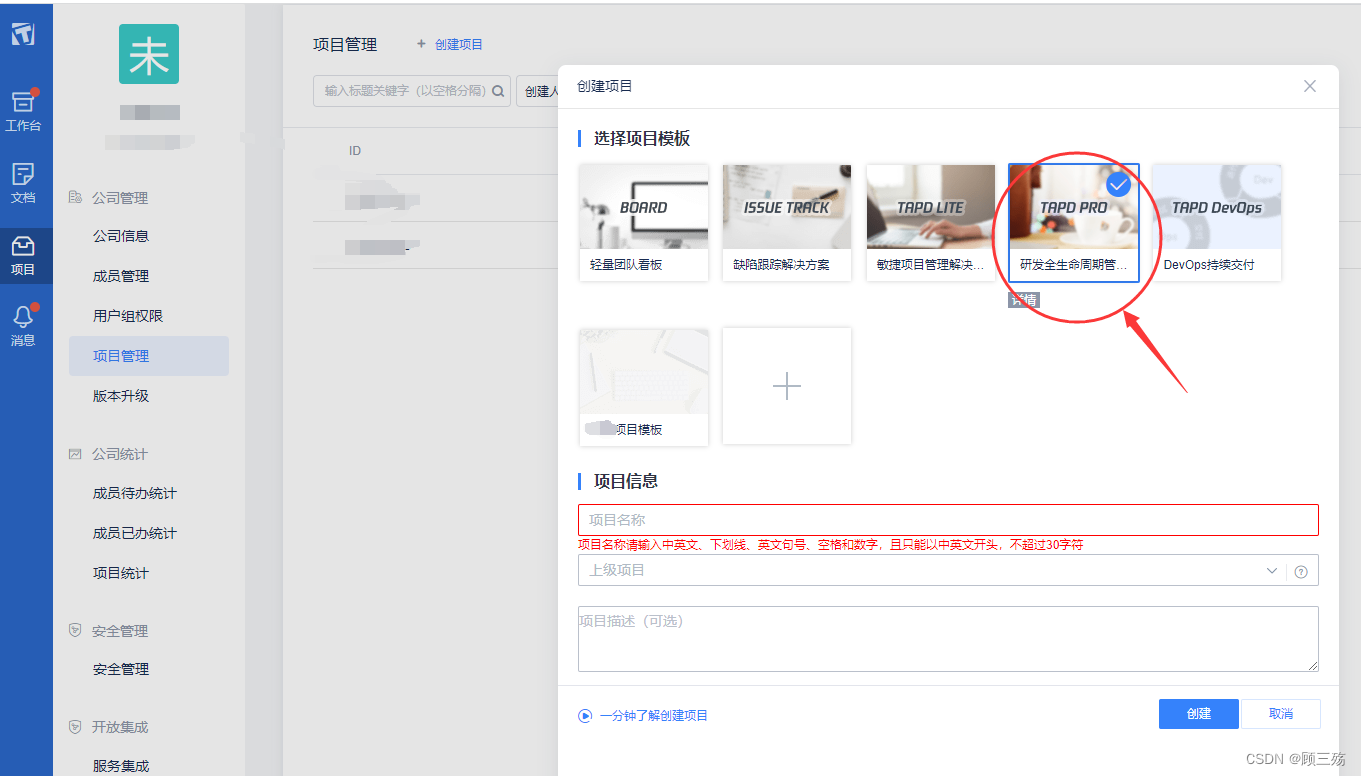Click the 选择项目模板 section heading

click(x=642, y=139)
